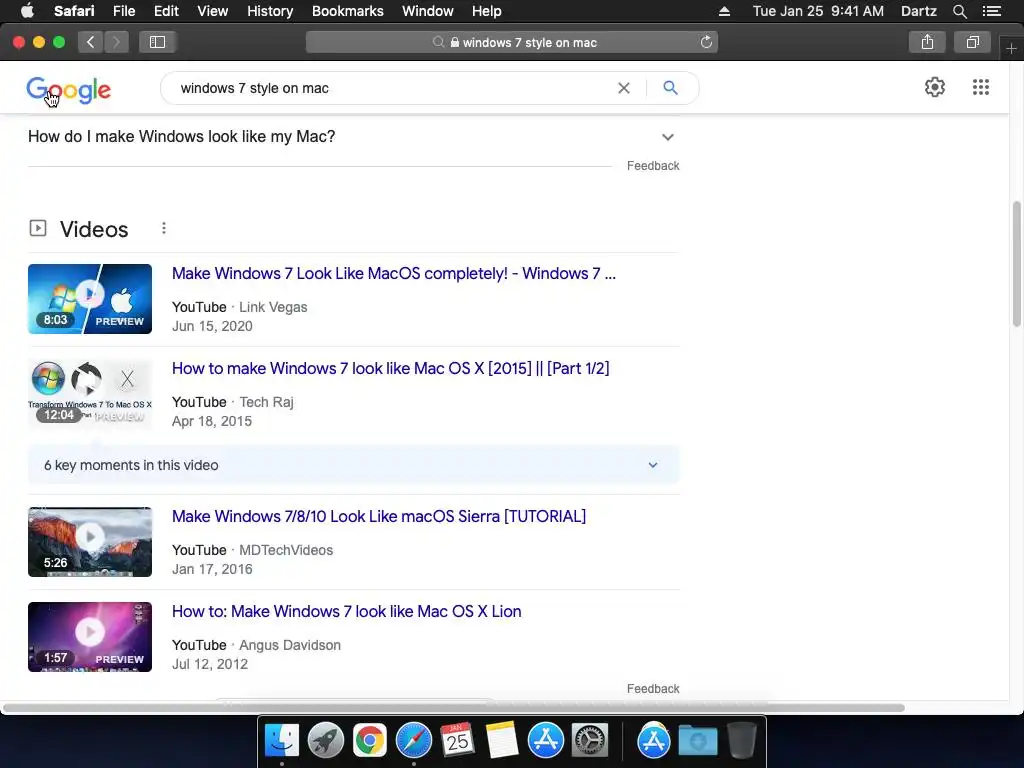Play the 8:03 video thumbnail
This screenshot has height=768, width=1024.
pyautogui.click(x=90, y=298)
